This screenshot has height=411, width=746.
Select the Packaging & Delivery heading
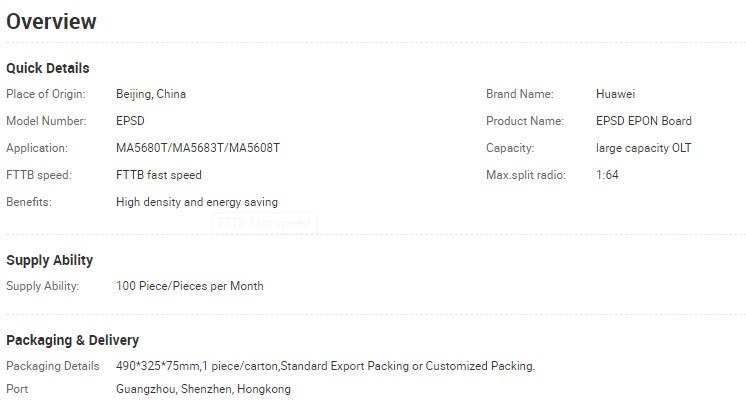72,340
